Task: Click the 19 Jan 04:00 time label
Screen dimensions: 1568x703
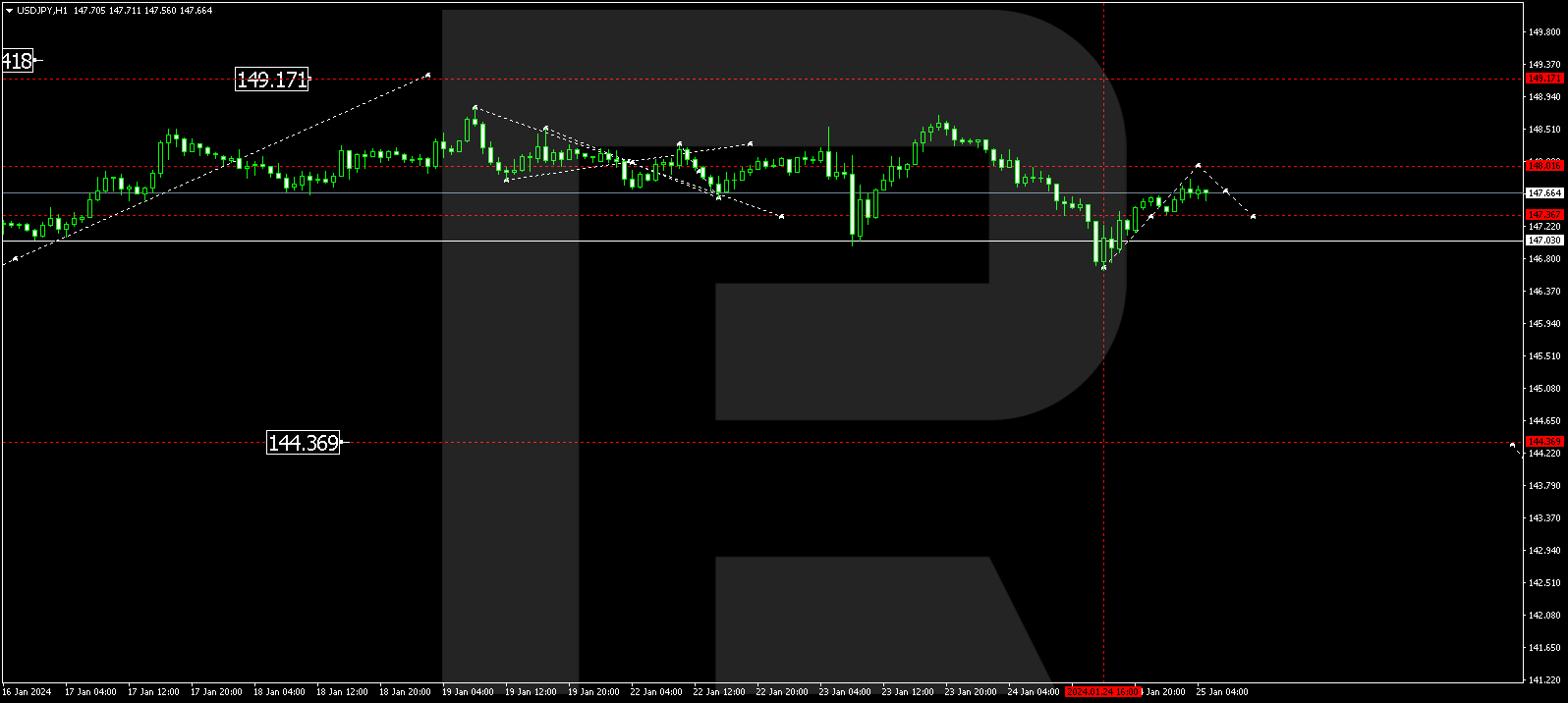Action: (x=468, y=692)
